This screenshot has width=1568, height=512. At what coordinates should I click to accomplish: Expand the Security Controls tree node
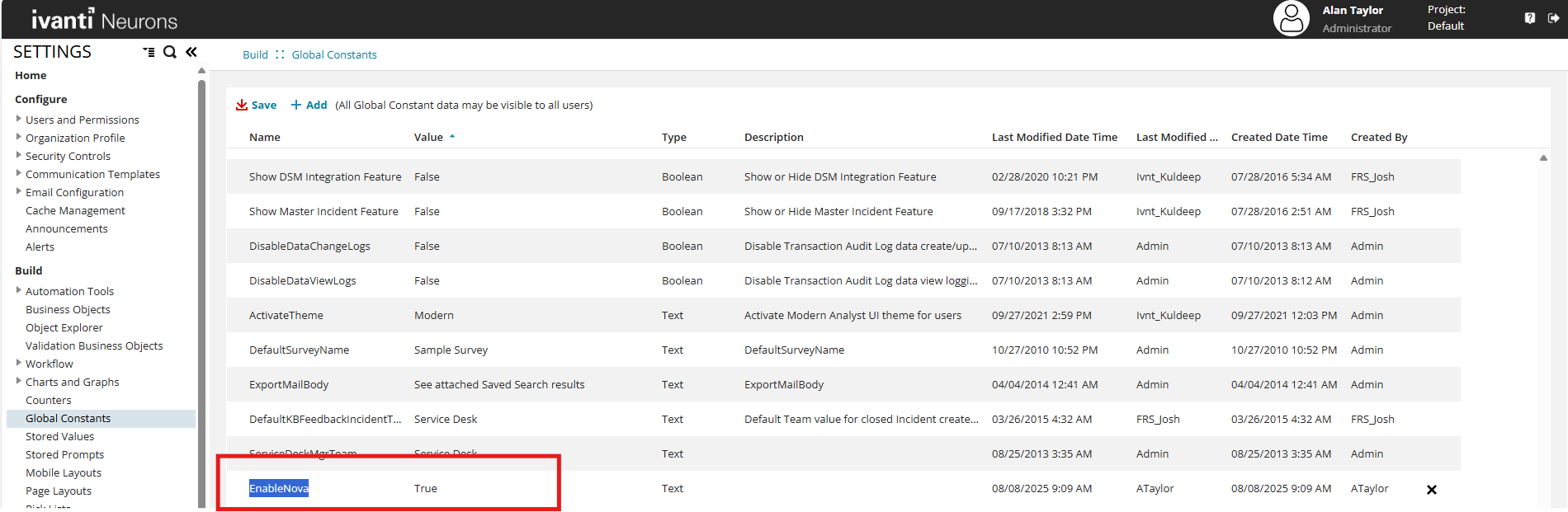click(19, 155)
